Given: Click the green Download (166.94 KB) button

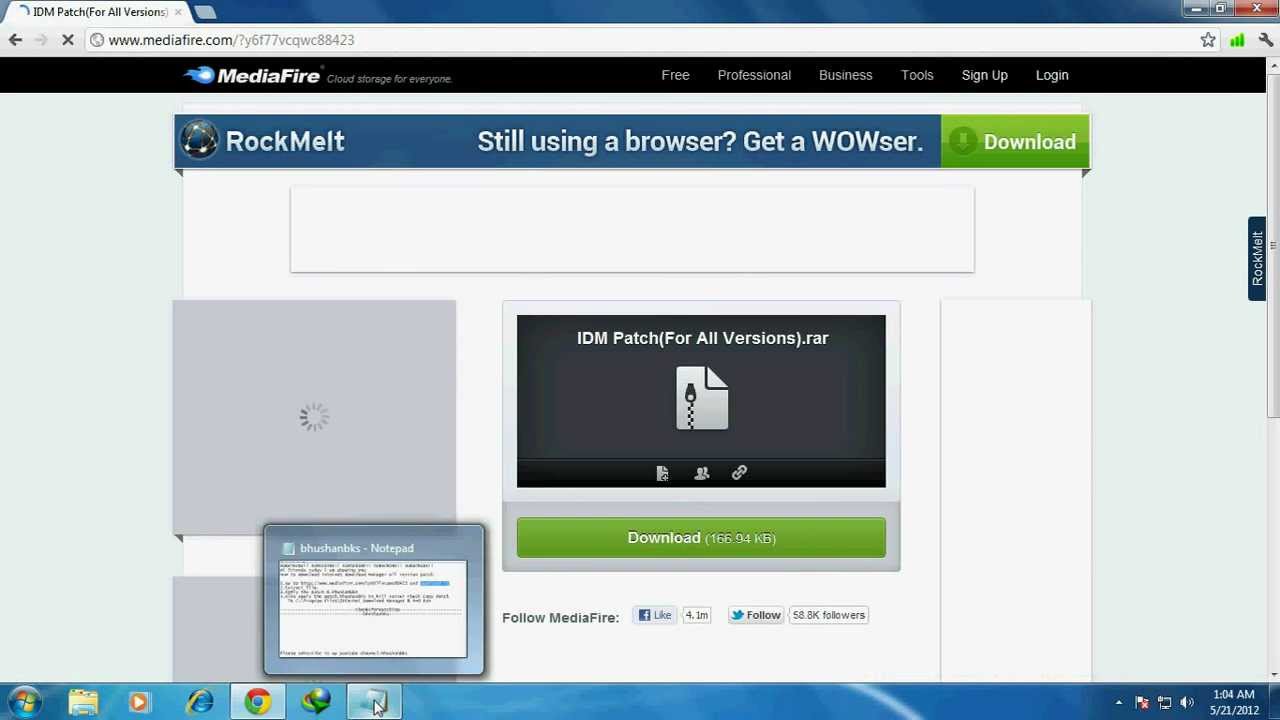Looking at the screenshot, I should click(701, 538).
